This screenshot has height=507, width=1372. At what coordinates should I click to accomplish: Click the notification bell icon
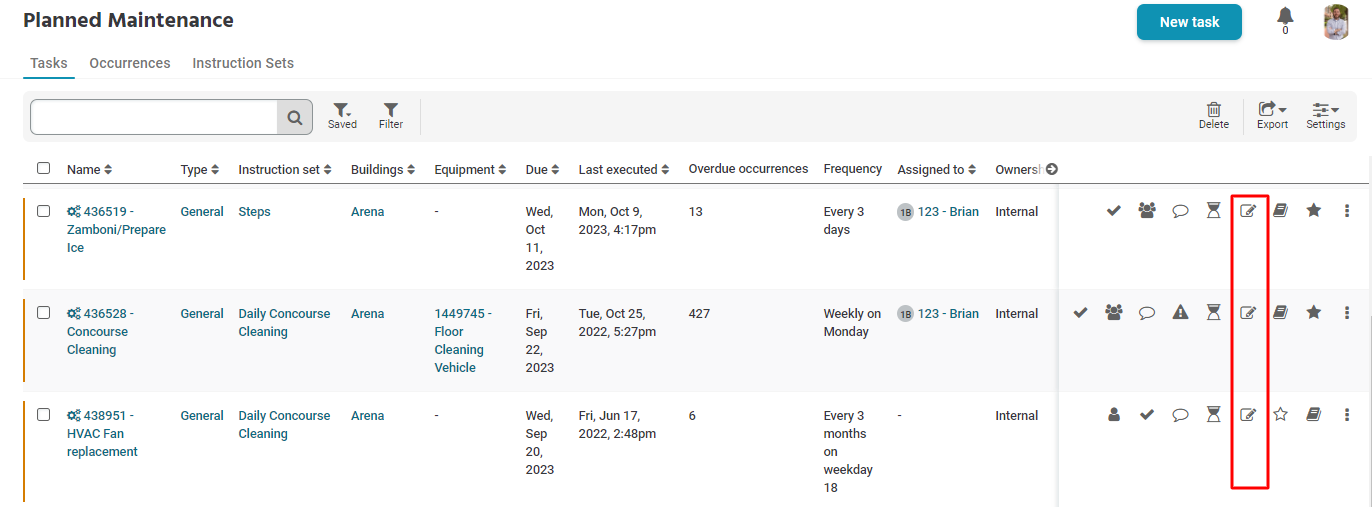(x=1285, y=17)
